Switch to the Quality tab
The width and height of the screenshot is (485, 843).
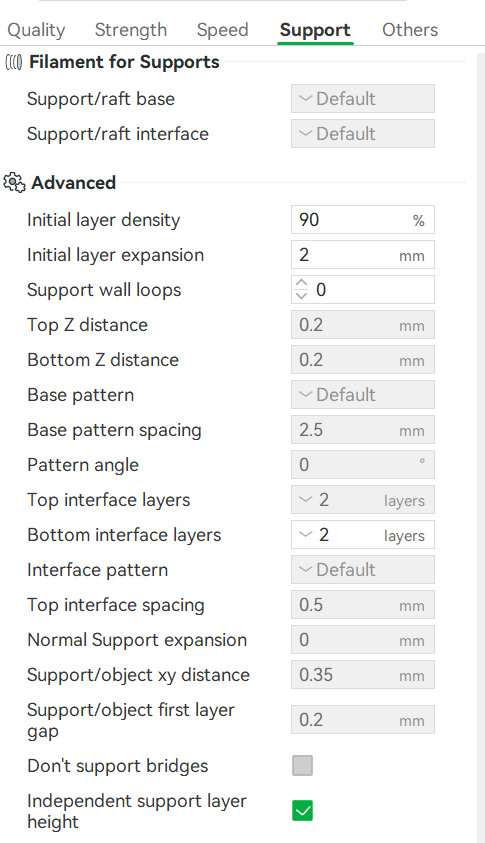pos(36,30)
